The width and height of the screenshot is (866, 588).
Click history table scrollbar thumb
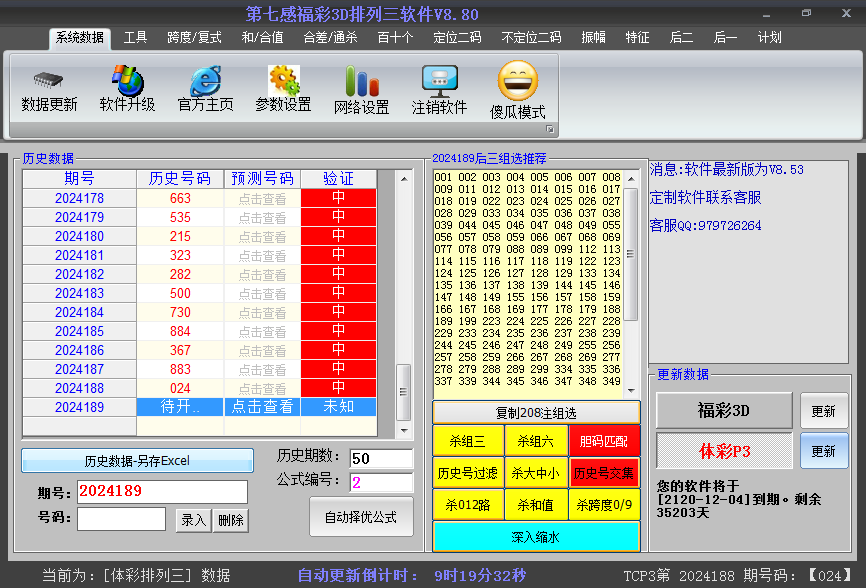point(404,392)
